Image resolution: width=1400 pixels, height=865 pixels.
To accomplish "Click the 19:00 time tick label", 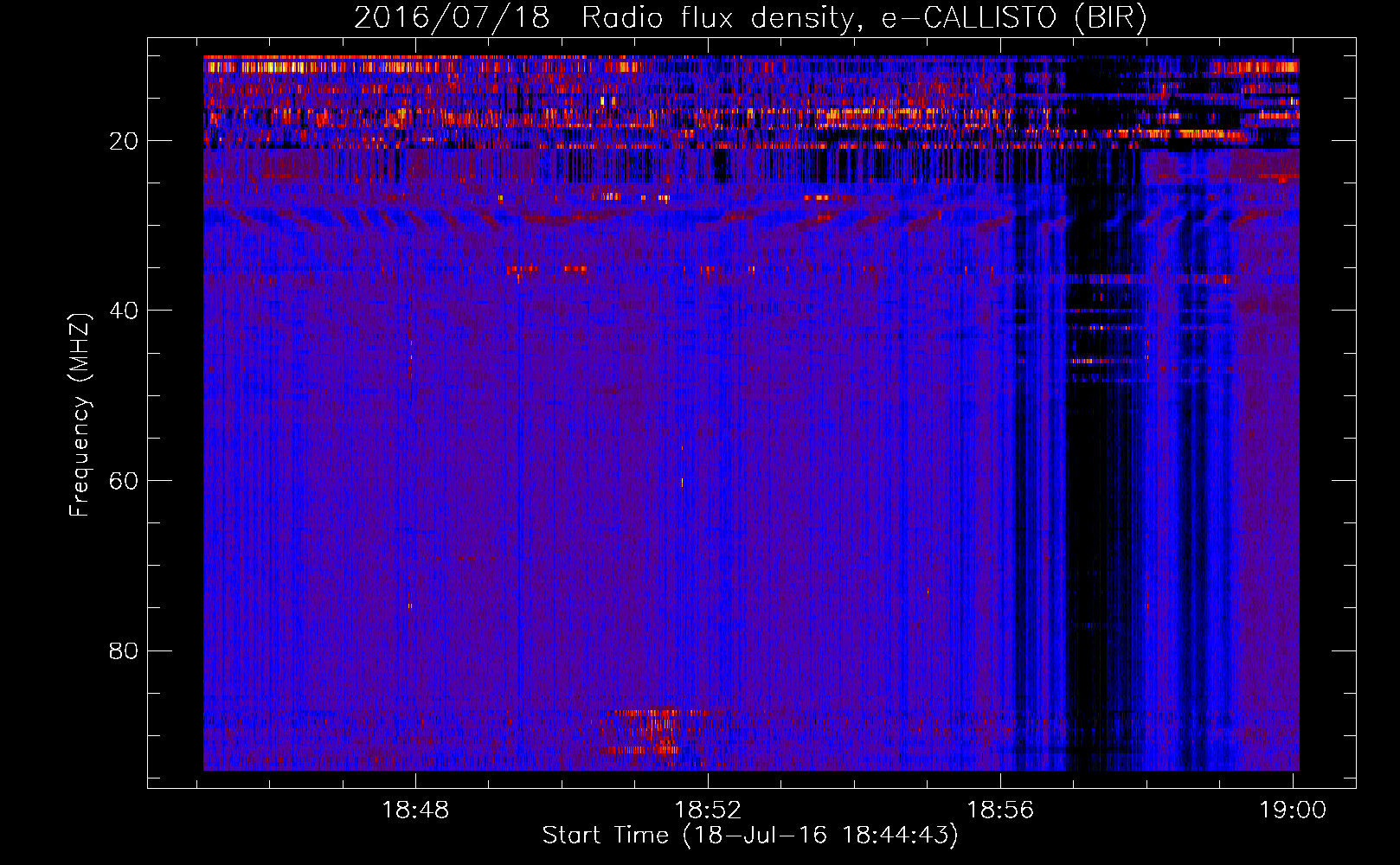I will (x=1293, y=811).
